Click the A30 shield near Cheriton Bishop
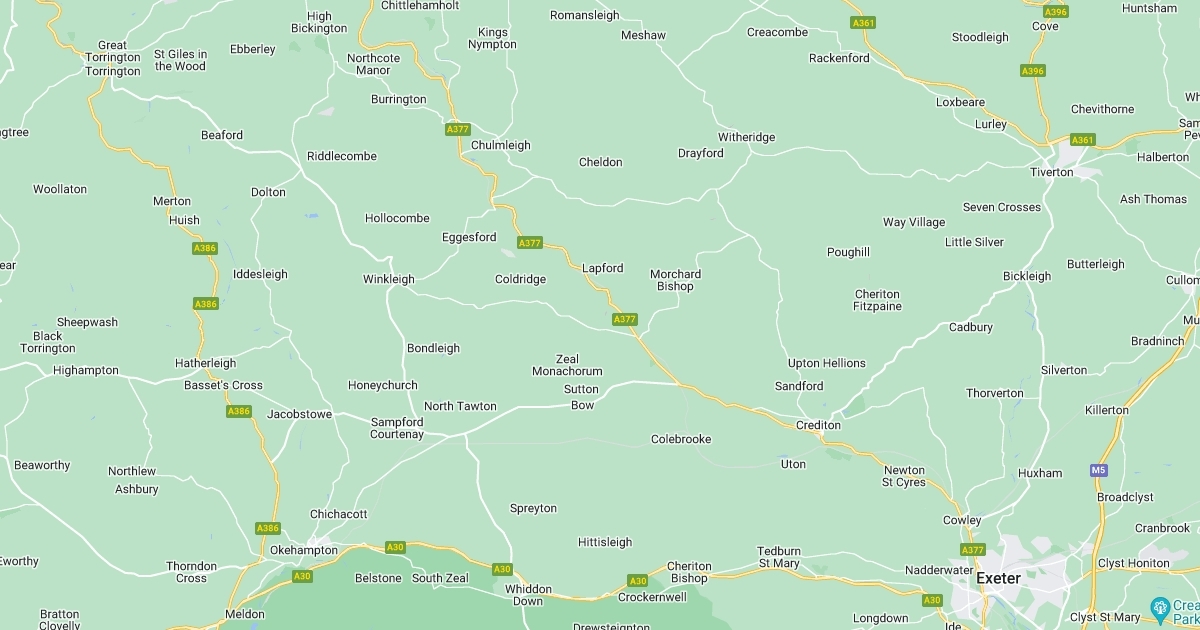 tap(638, 581)
